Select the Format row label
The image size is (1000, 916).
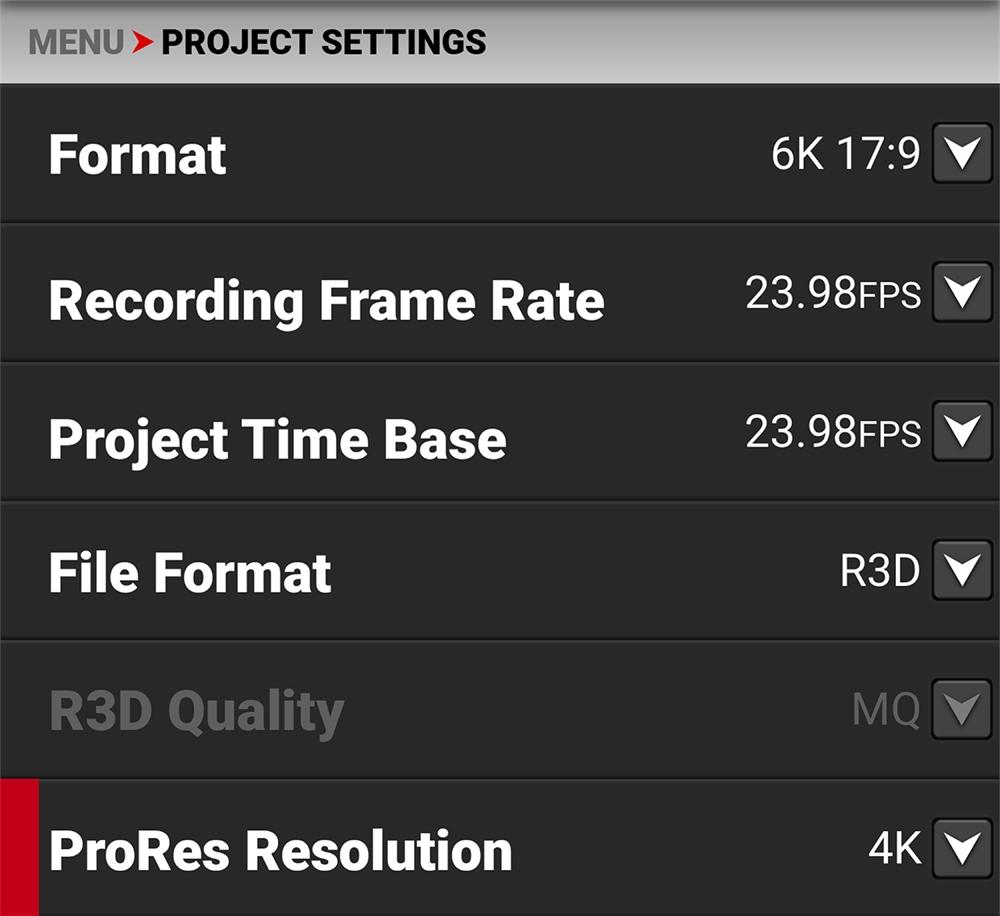(x=138, y=155)
